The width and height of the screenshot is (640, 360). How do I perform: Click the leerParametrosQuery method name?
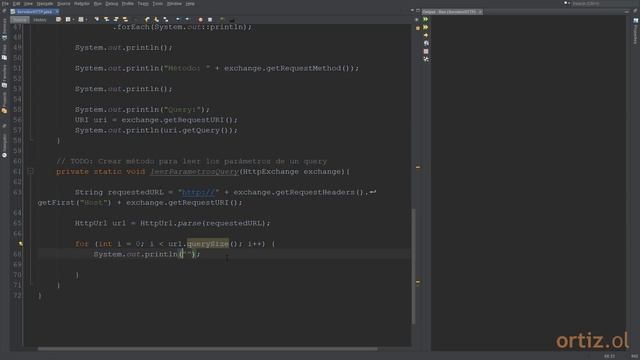click(x=194, y=171)
